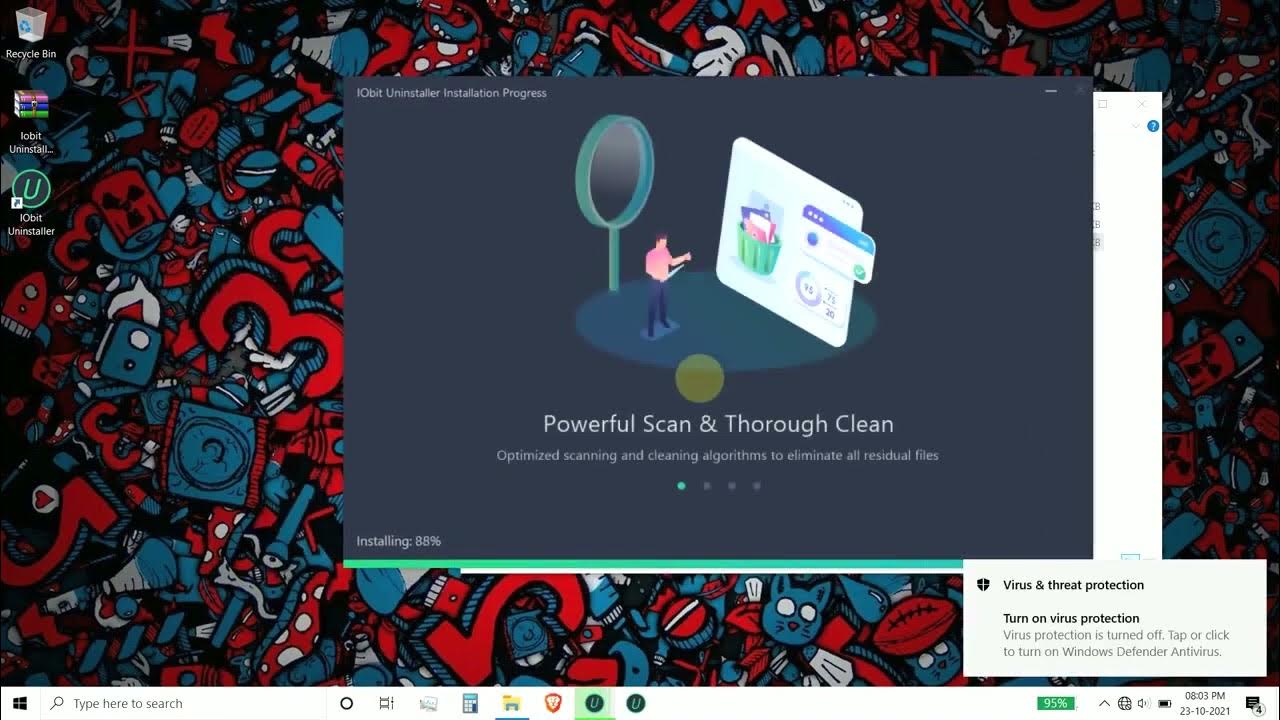Open the taskbar app left of Calculator

[x=428, y=703]
